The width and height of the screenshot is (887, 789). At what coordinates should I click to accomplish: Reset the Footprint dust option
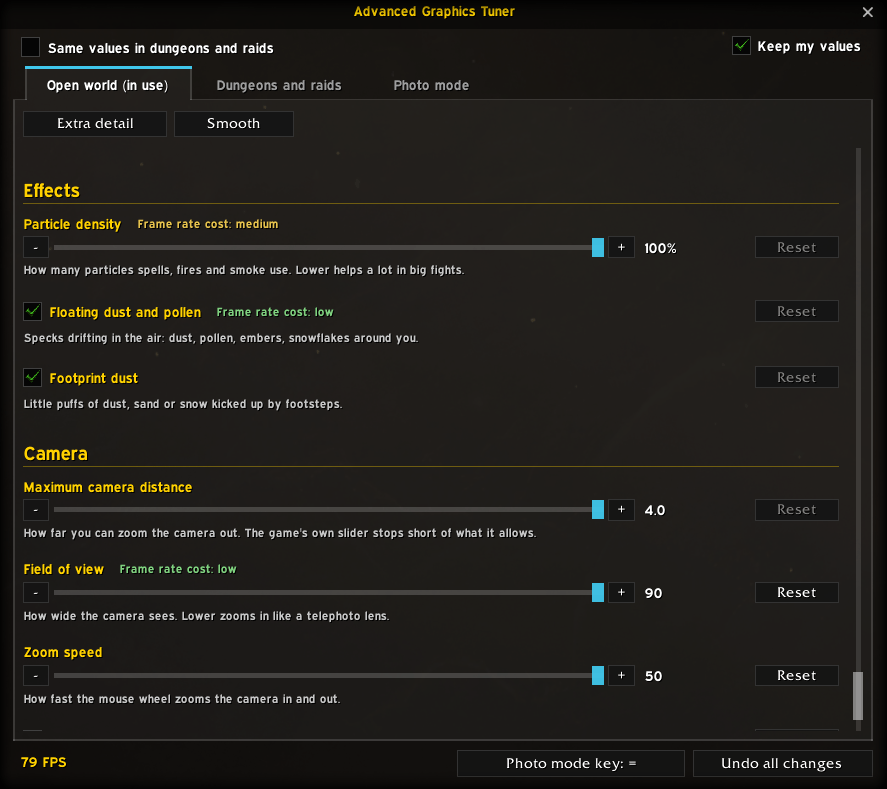(796, 377)
